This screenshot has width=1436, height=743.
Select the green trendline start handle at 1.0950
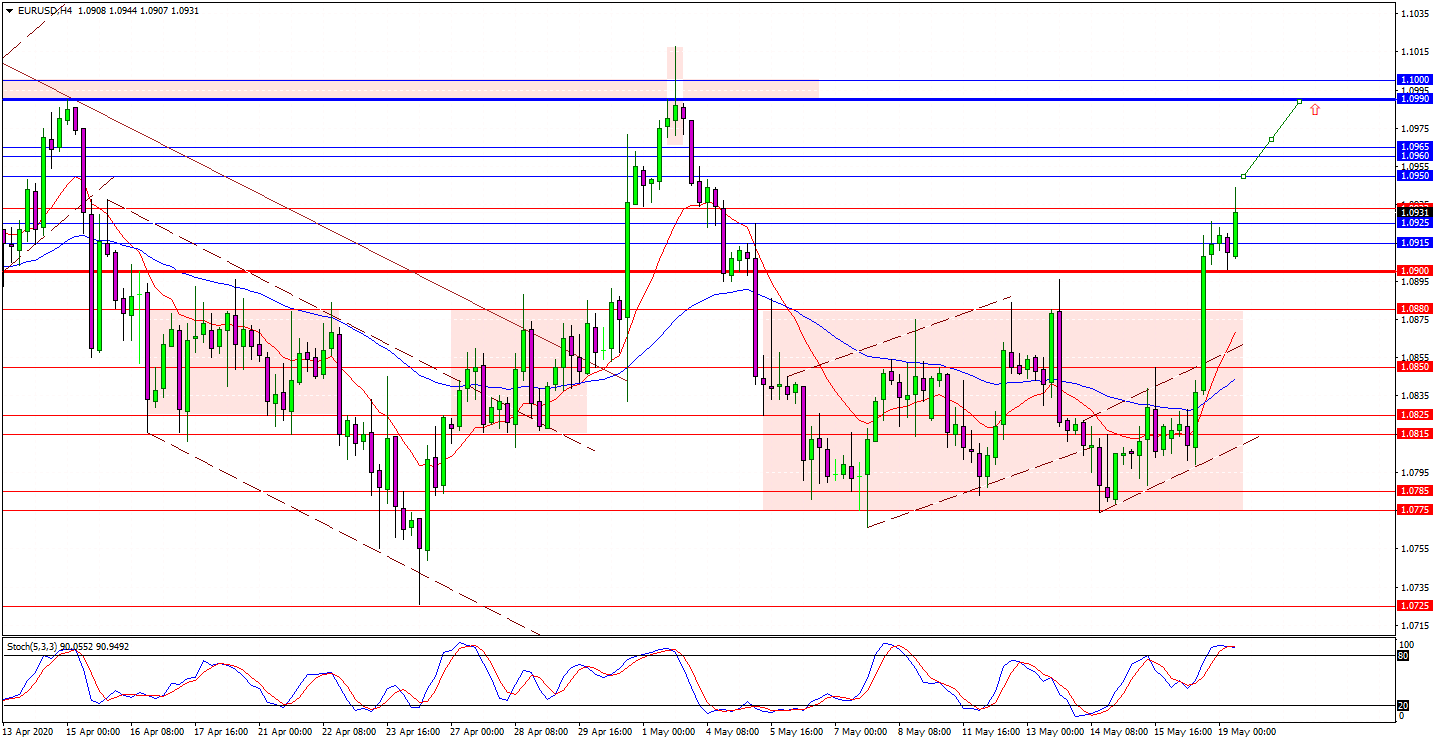click(x=1243, y=176)
